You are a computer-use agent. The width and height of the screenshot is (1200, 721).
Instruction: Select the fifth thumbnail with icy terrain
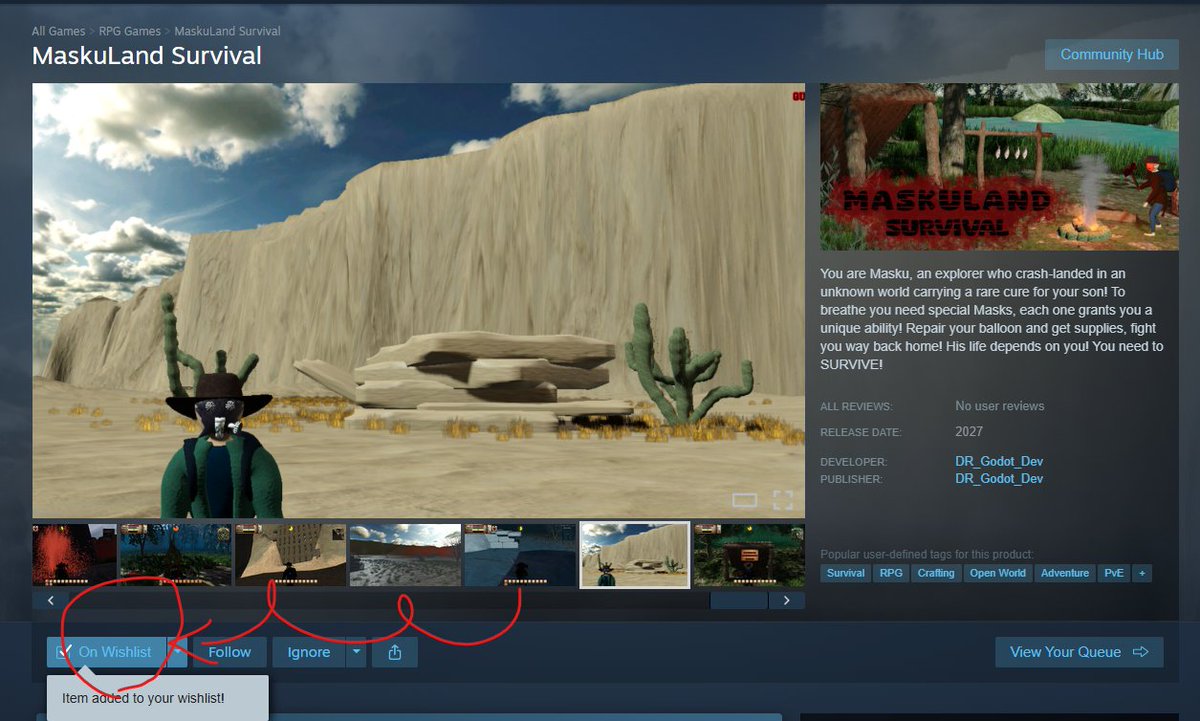520,555
